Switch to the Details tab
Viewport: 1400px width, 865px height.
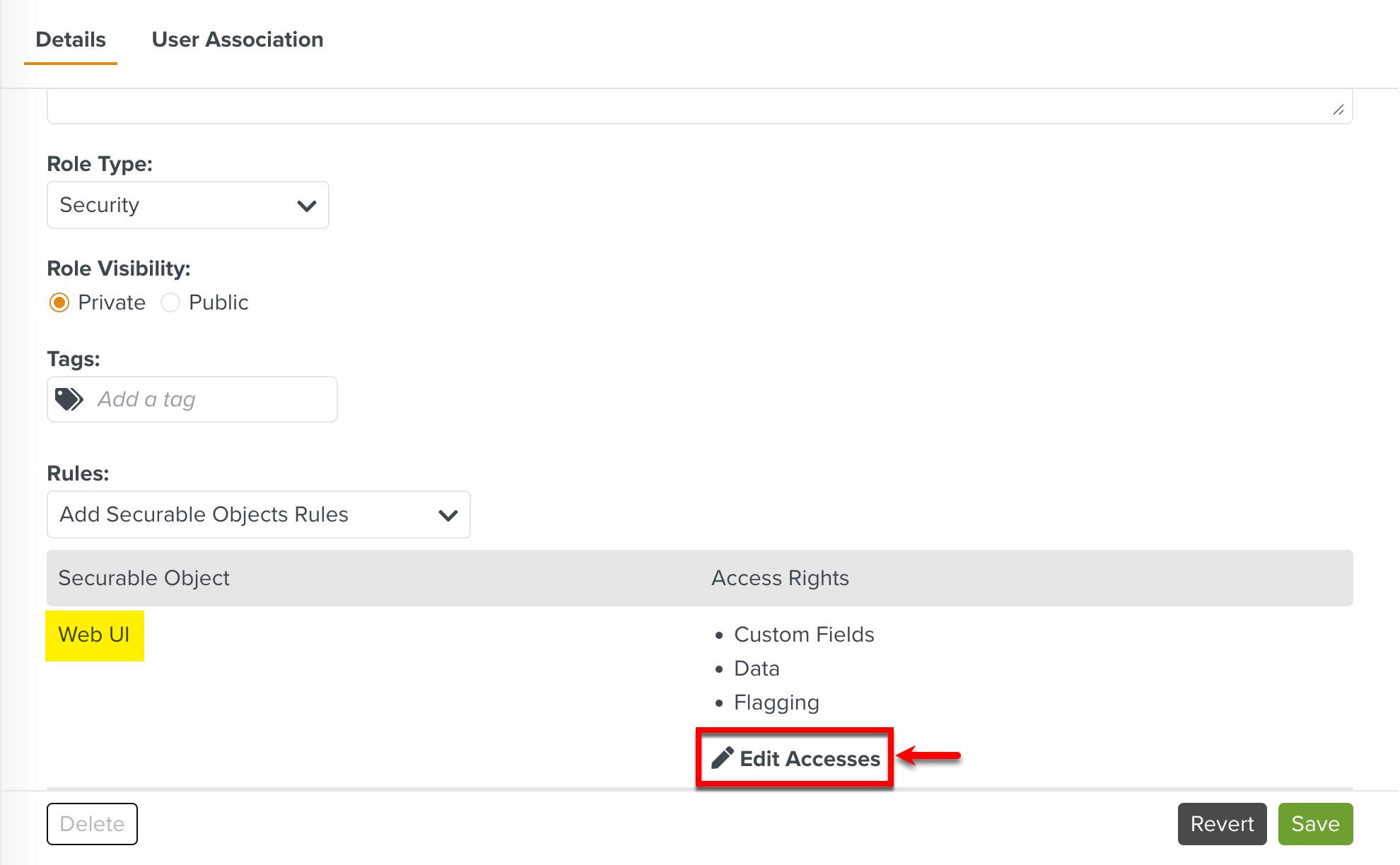tap(71, 40)
